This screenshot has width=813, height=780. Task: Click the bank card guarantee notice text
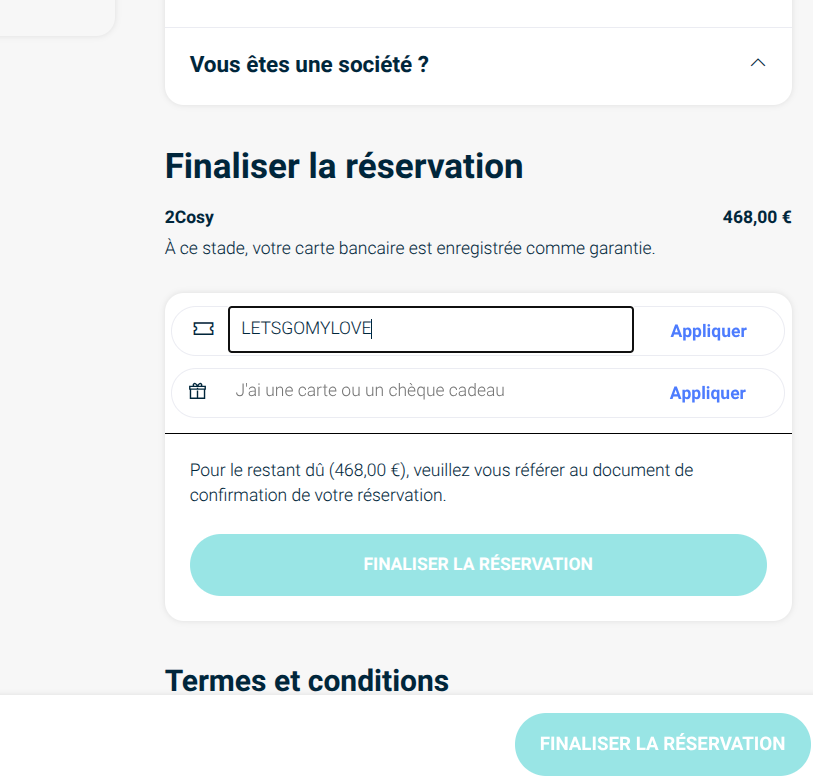pyautogui.click(x=410, y=248)
